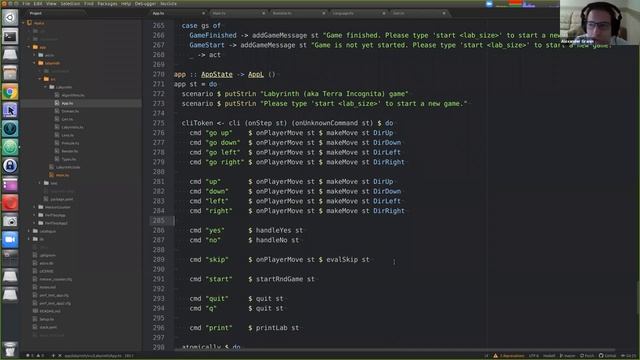Click AppState type in line 270

tap(217, 74)
